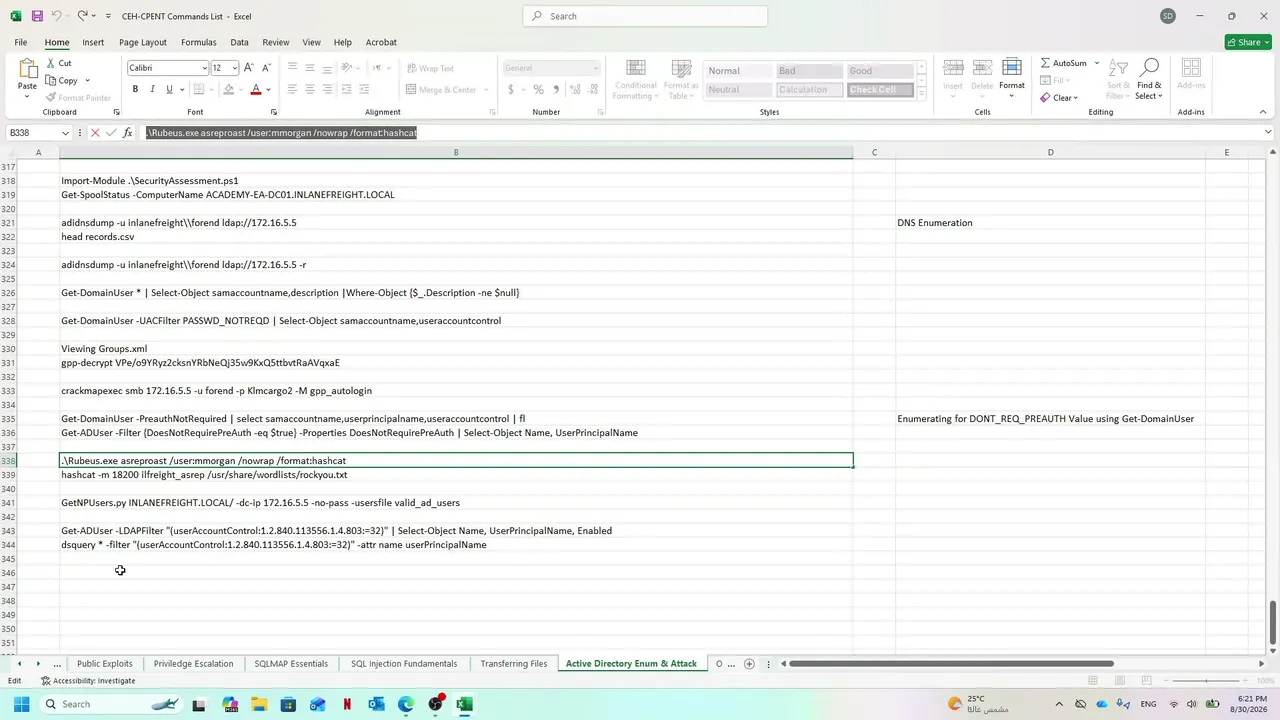Click the Redo arrow in title bar

coord(82,16)
